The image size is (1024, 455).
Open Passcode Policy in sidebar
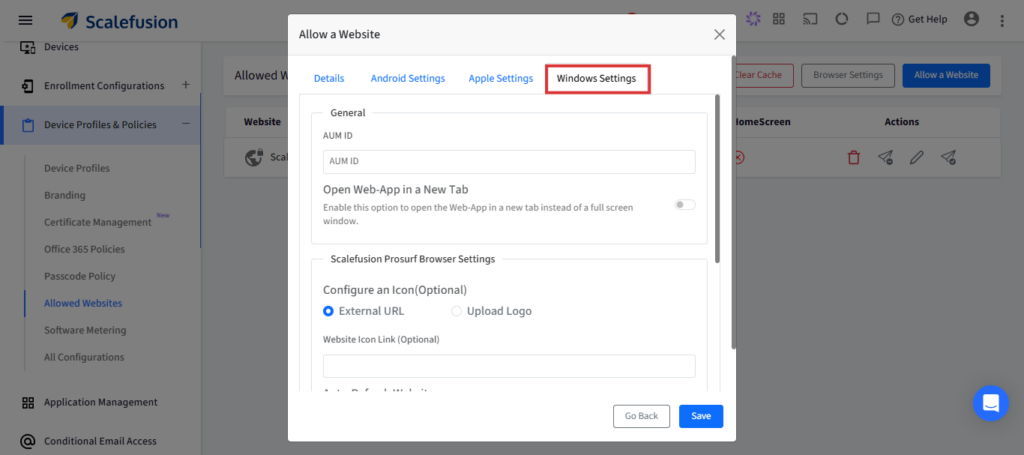80,276
